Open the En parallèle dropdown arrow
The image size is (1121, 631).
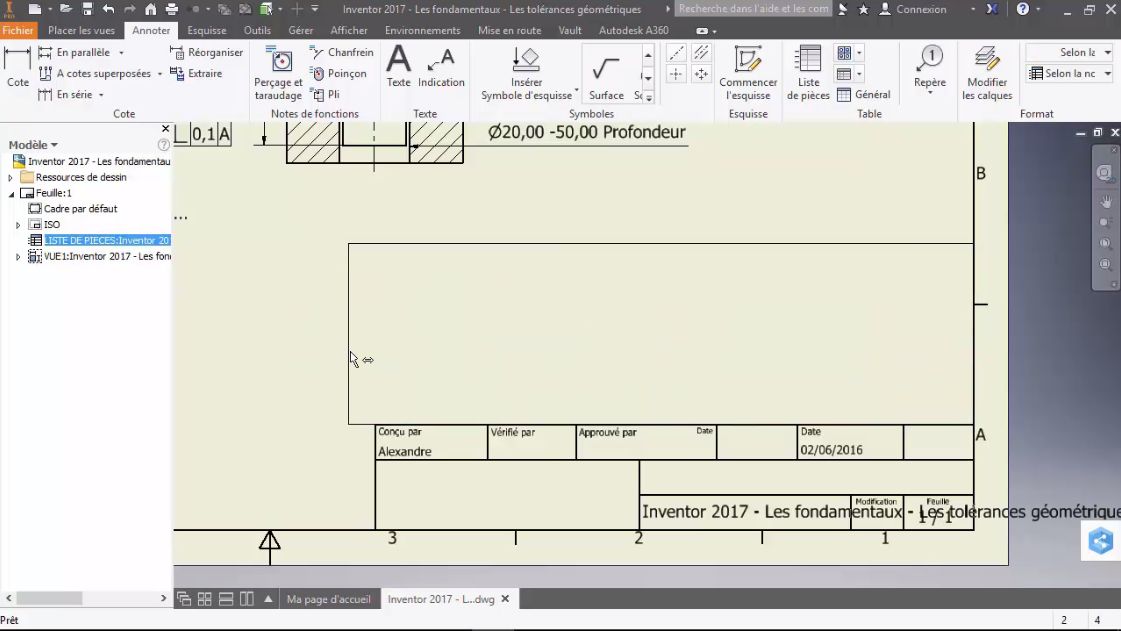[x=121, y=53]
